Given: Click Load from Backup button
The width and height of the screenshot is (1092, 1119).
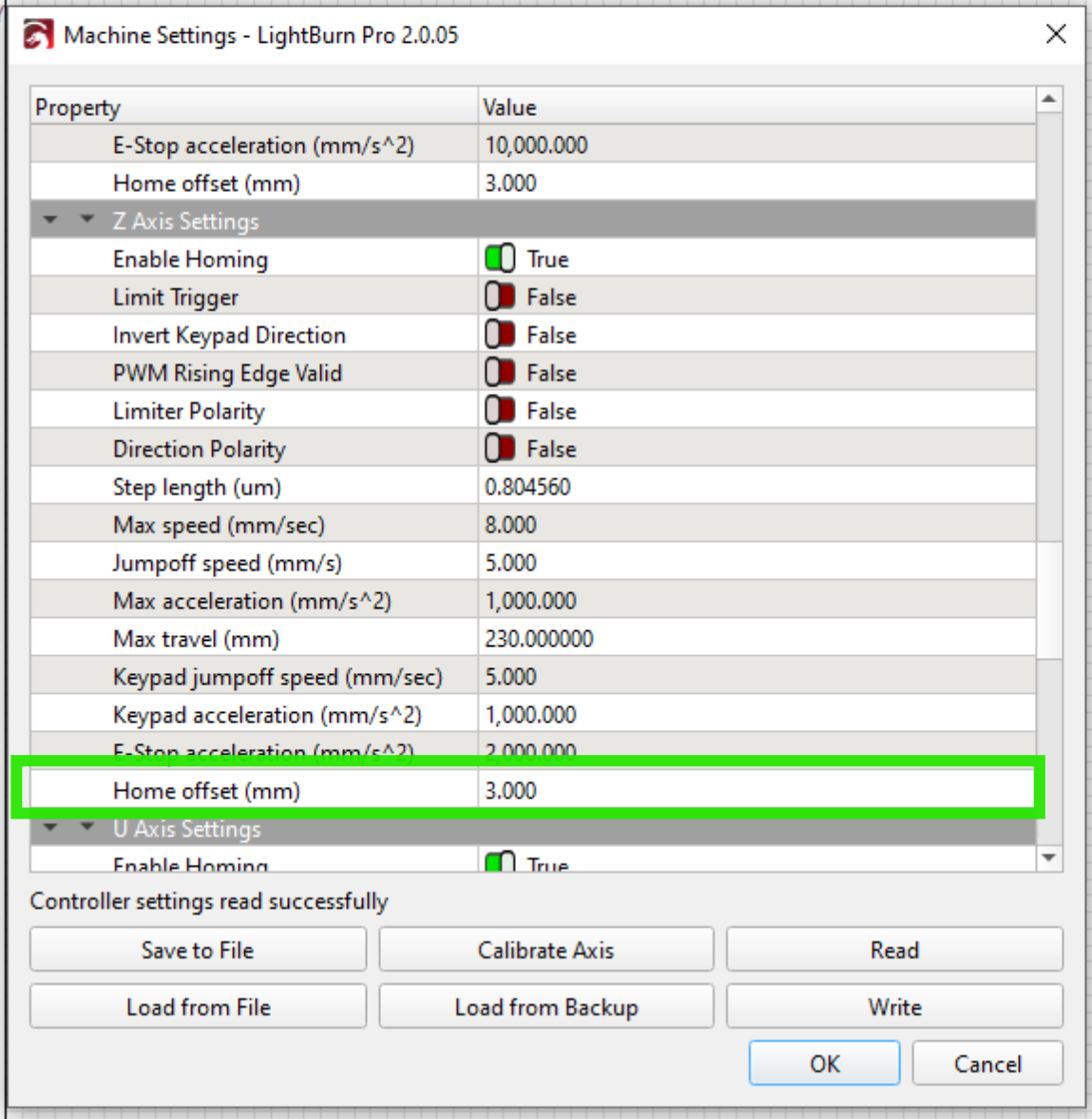Looking at the screenshot, I should 546,1007.
